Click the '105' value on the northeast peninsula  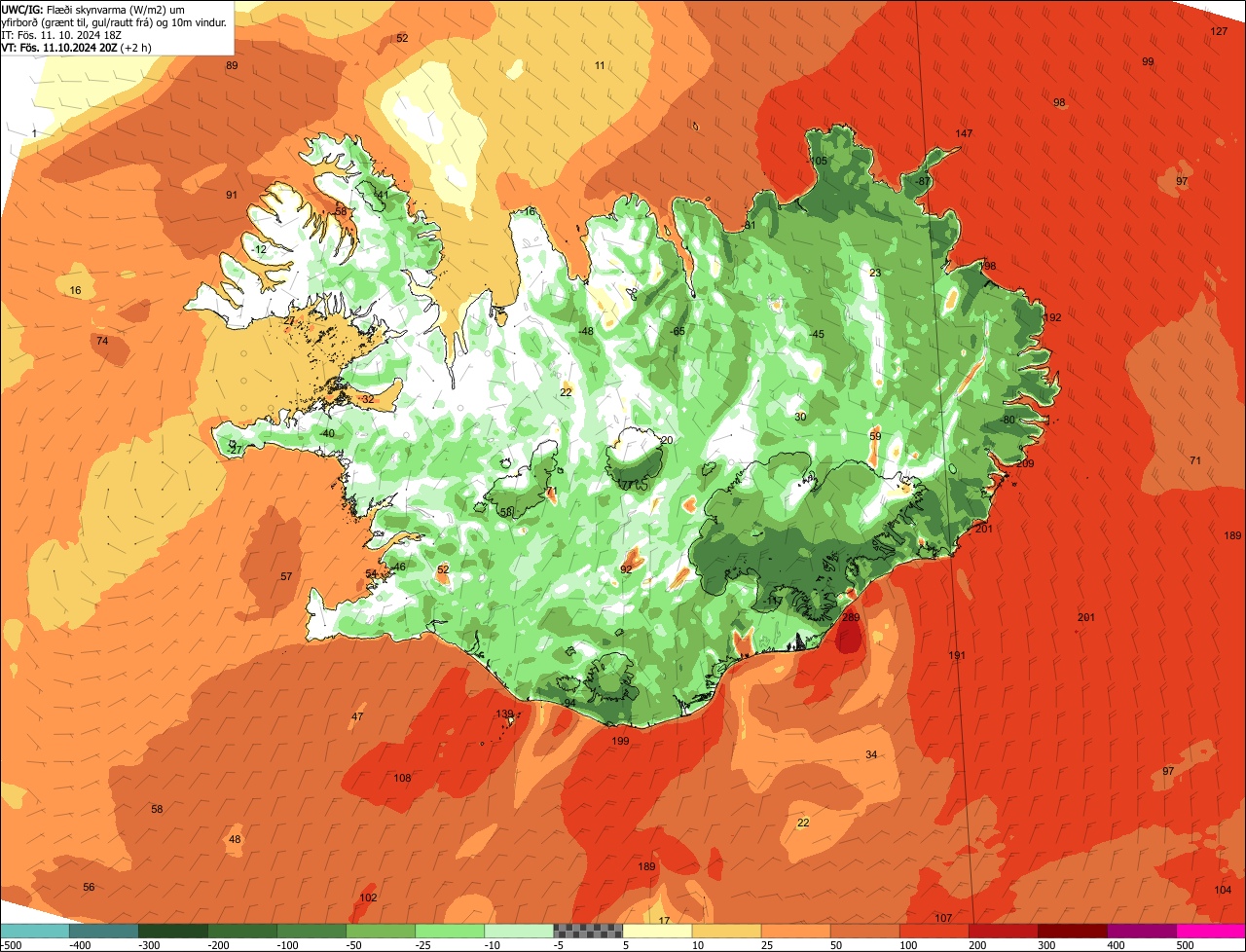[x=819, y=161]
